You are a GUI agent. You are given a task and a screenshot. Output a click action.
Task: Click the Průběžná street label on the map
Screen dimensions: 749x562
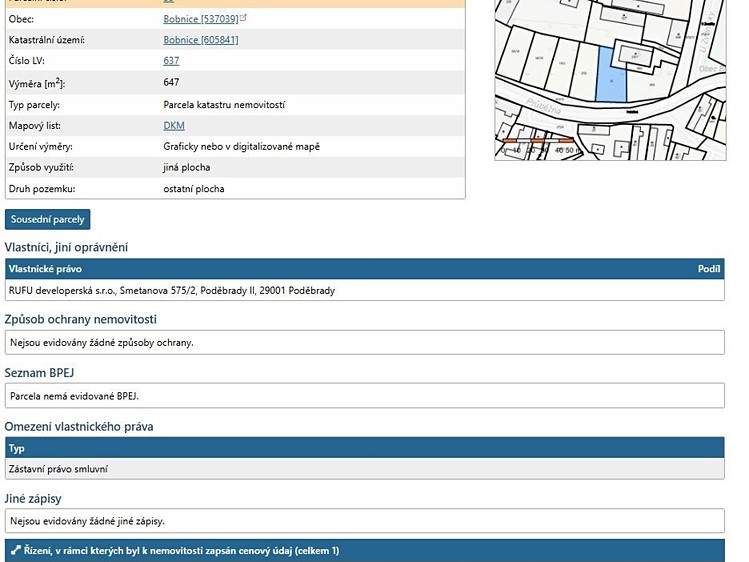pos(544,106)
